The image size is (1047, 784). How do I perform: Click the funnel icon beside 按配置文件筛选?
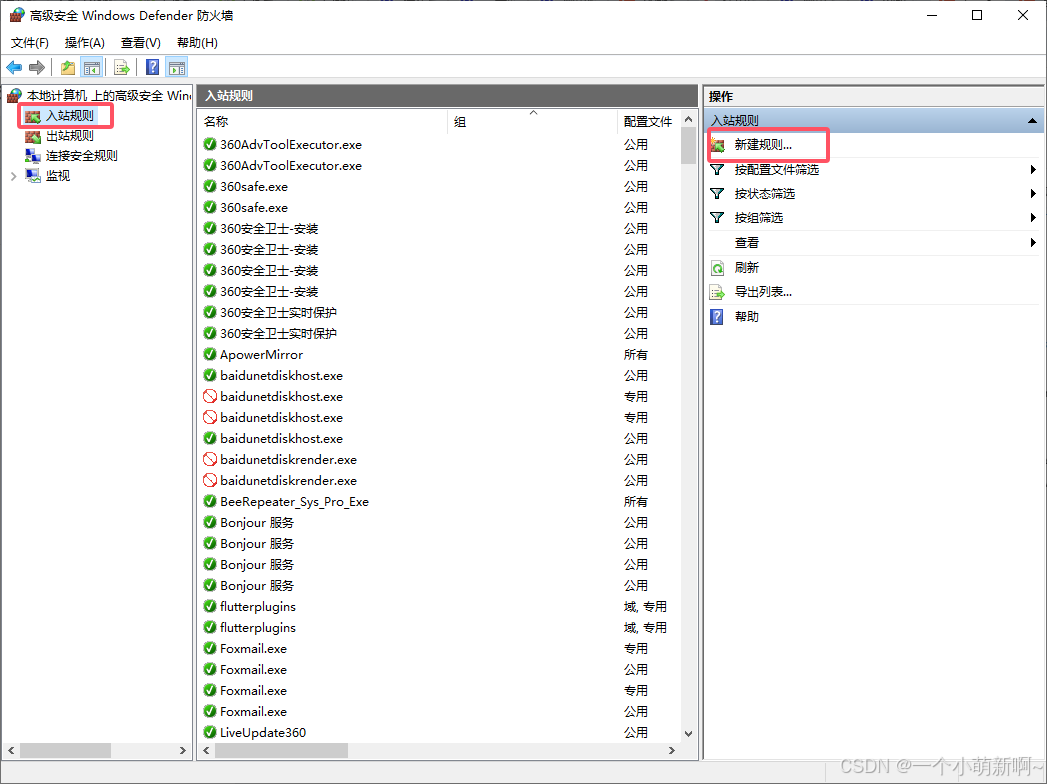(x=717, y=170)
